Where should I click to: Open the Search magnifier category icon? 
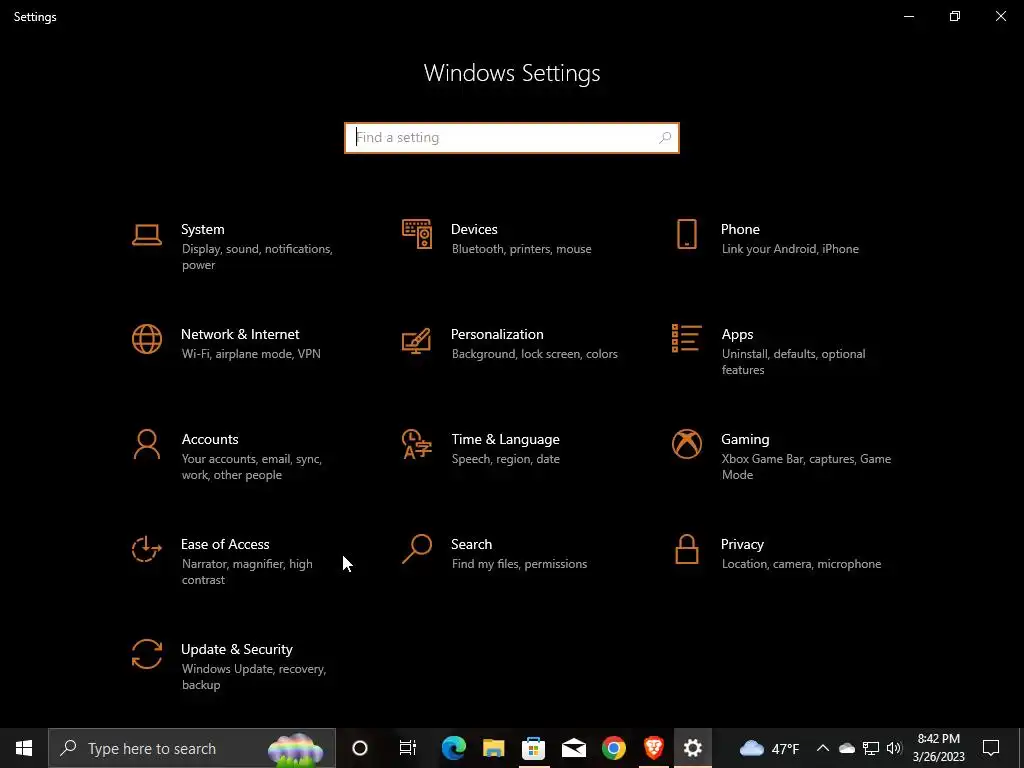coord(417,549)
